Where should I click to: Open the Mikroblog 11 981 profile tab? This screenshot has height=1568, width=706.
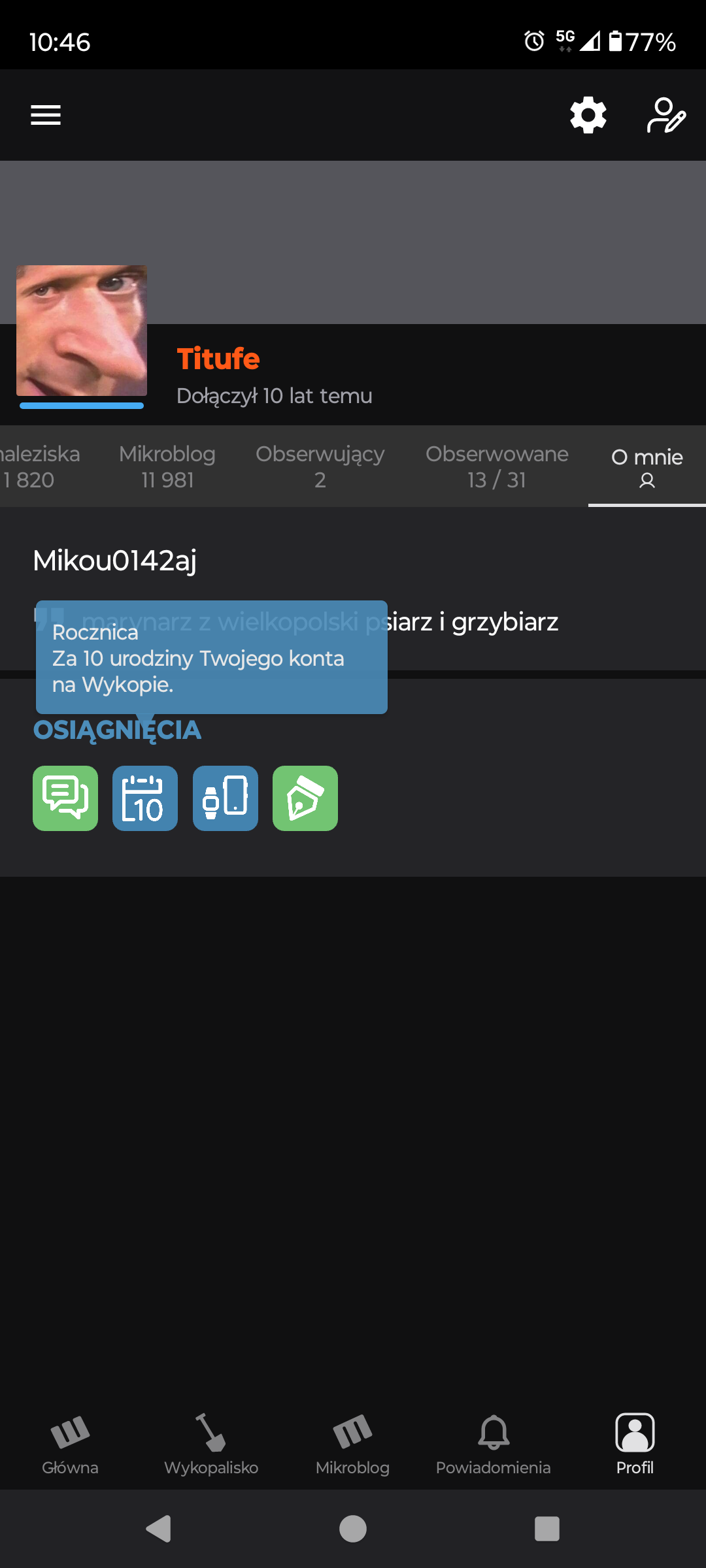point(167,466)
